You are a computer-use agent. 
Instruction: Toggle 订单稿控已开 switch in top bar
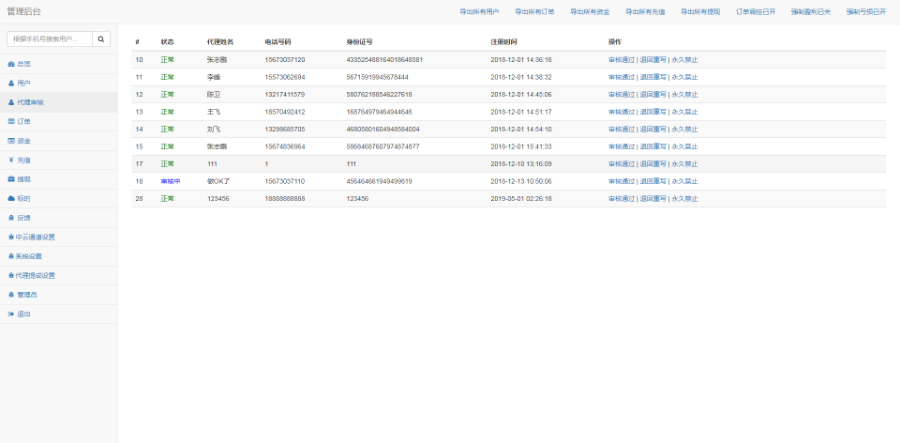tap(755, 12)
